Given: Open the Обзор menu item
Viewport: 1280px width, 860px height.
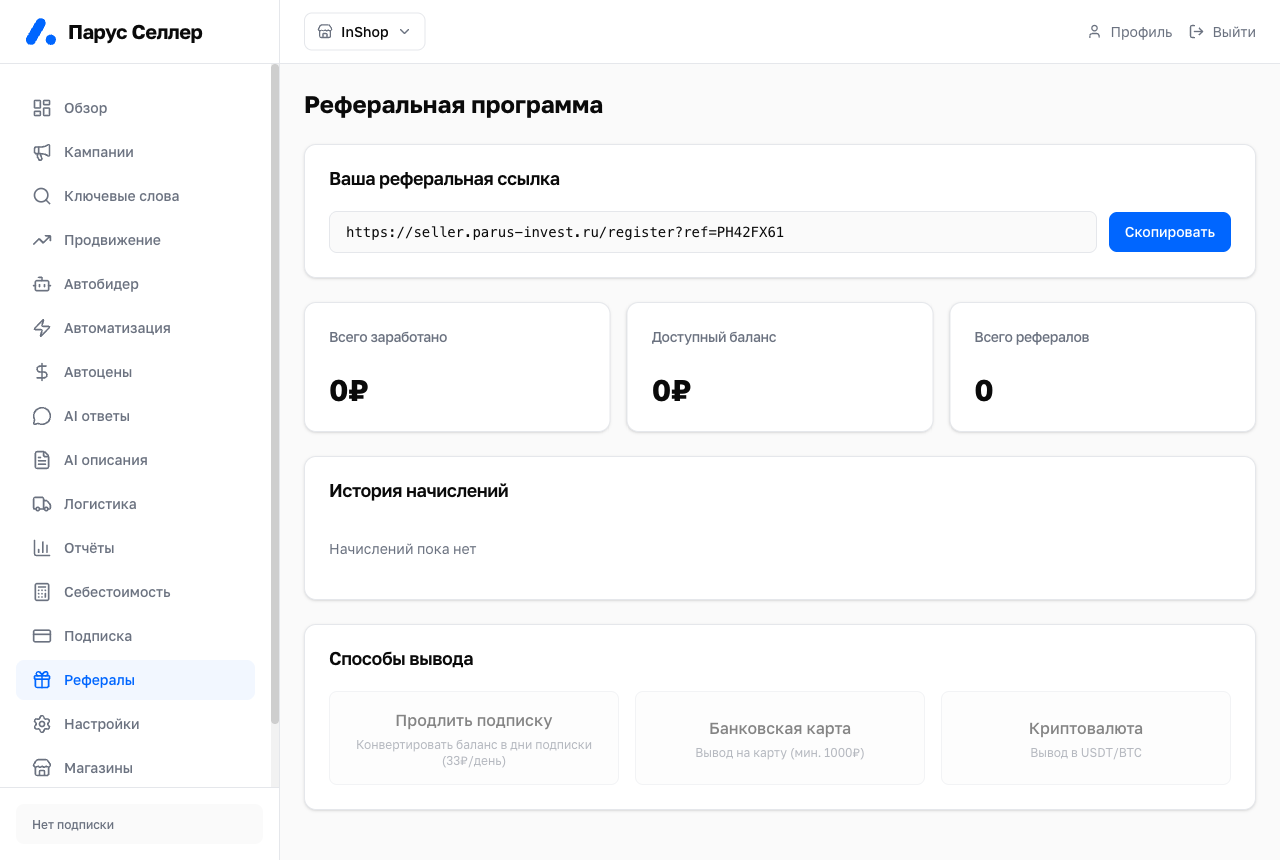Looking at the screenshot, I should [136, 108].
